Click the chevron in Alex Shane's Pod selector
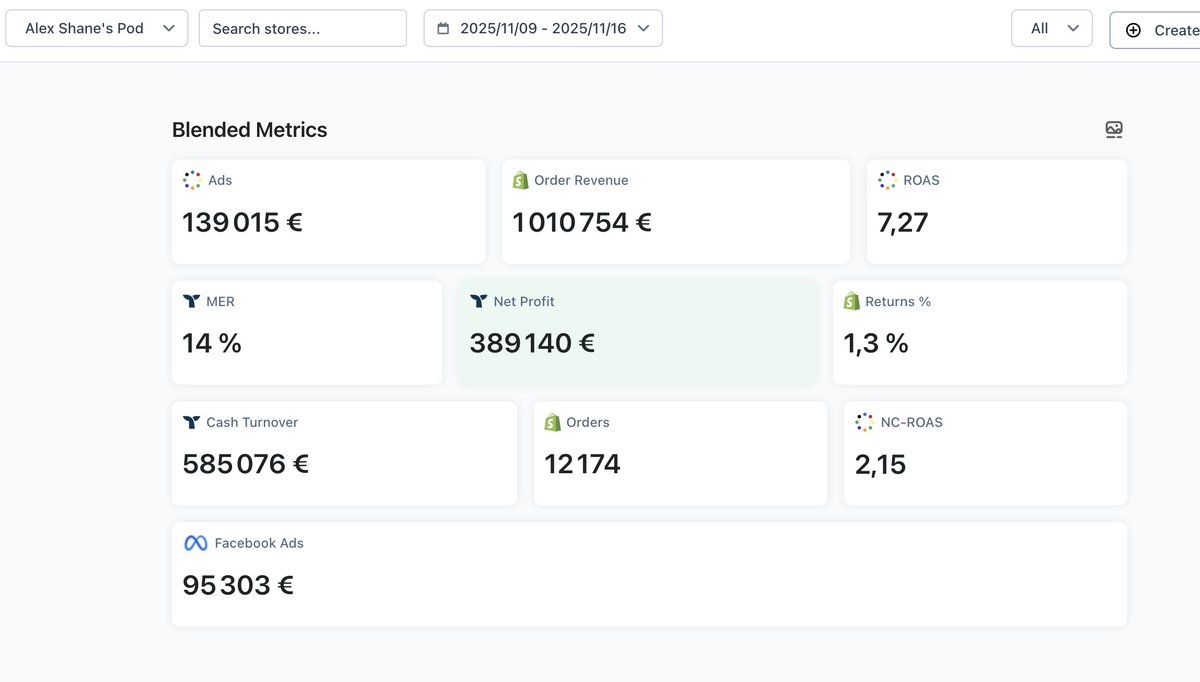The image size is (1200, 682). [168, 28]
